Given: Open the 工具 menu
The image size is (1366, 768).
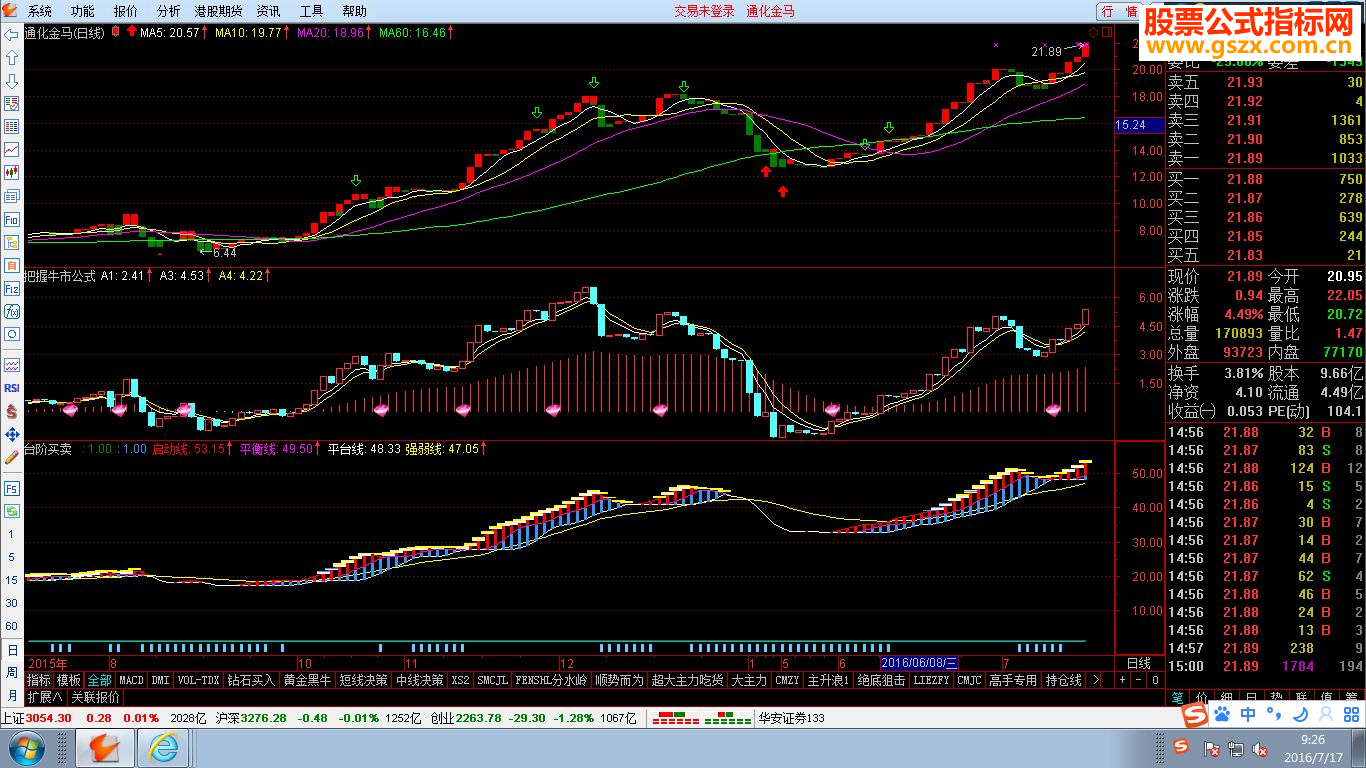Looking at the screenshot, I should tap(312, 11).
